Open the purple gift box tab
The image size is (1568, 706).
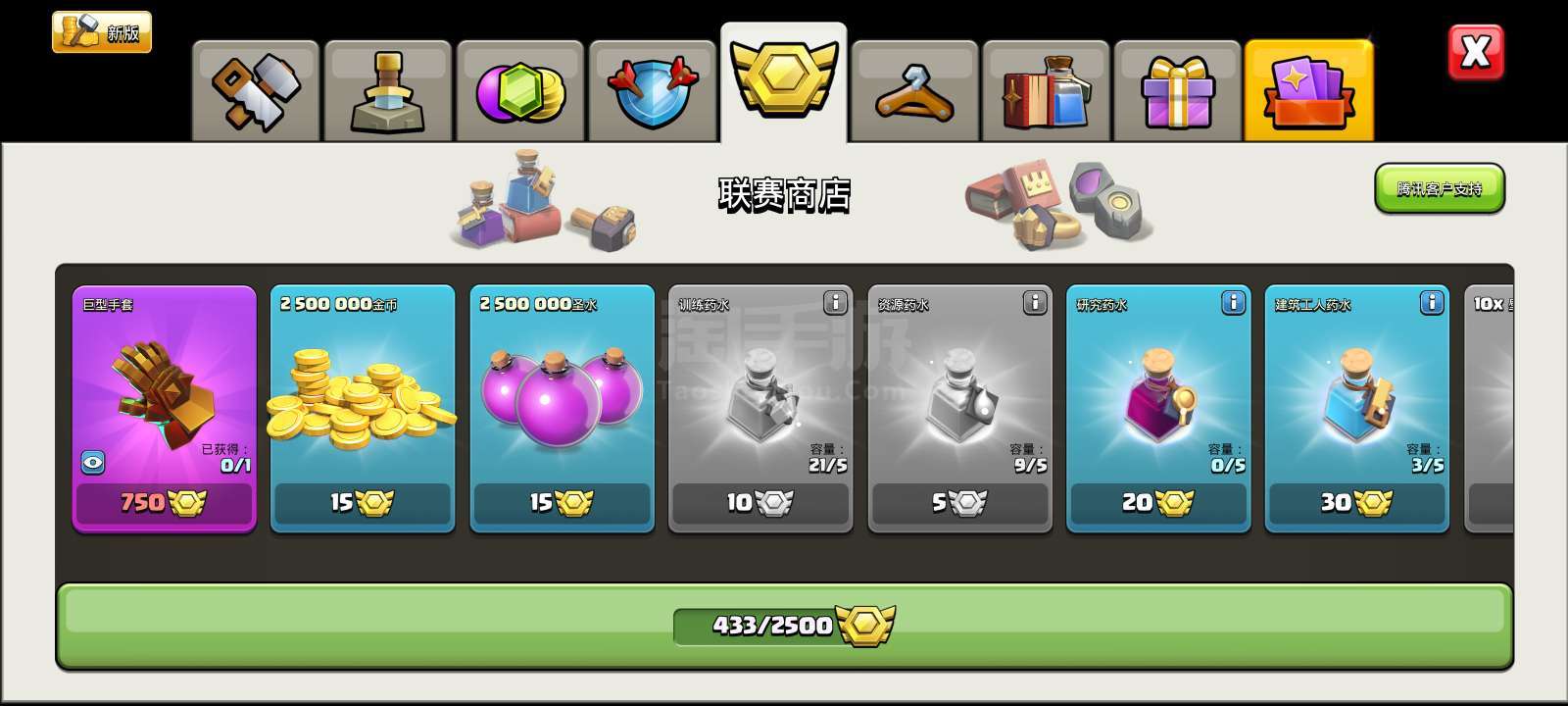[x=1177, y=91]
